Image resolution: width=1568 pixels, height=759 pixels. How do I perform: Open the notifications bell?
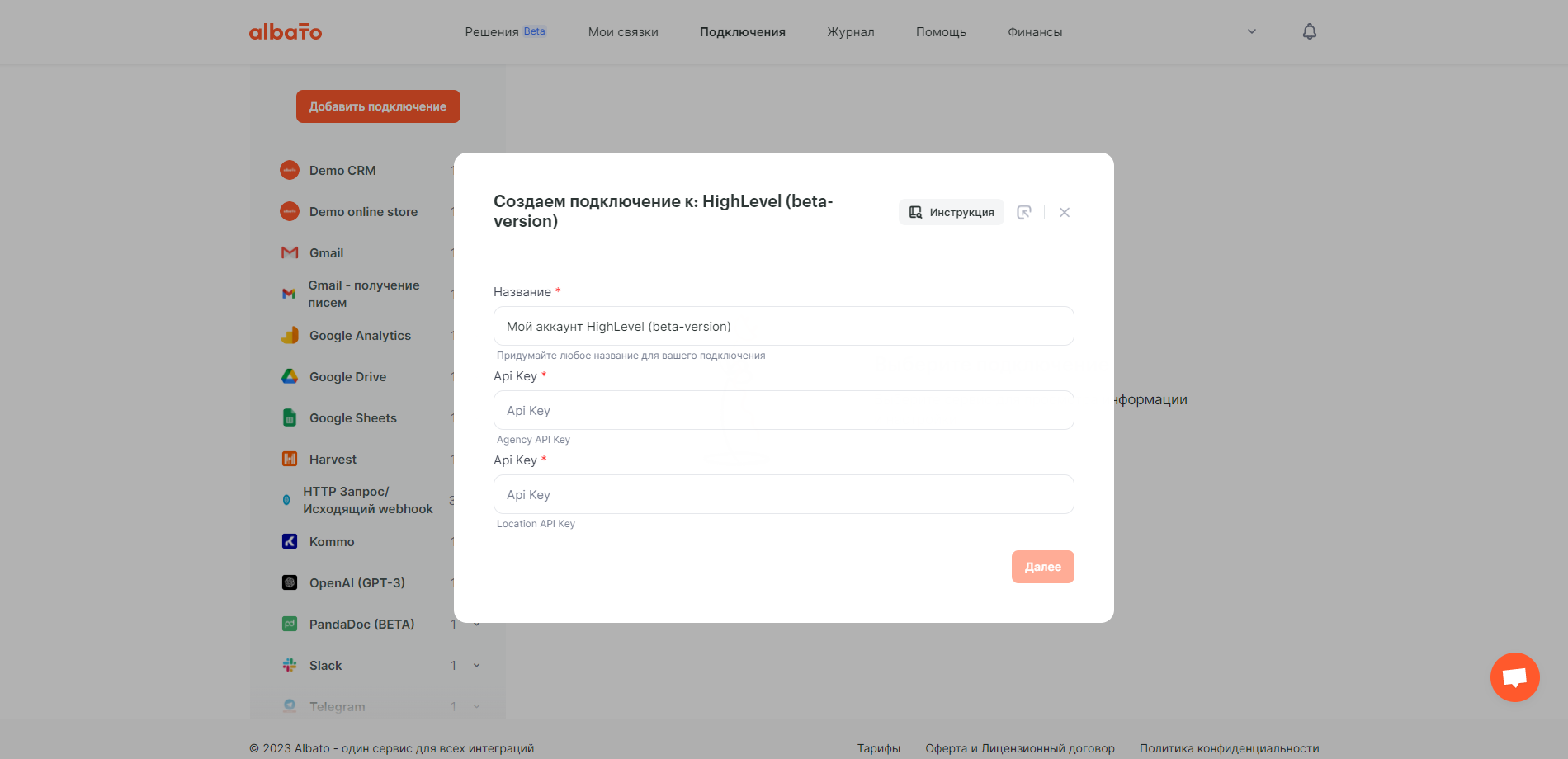(x=1310, y=32)
